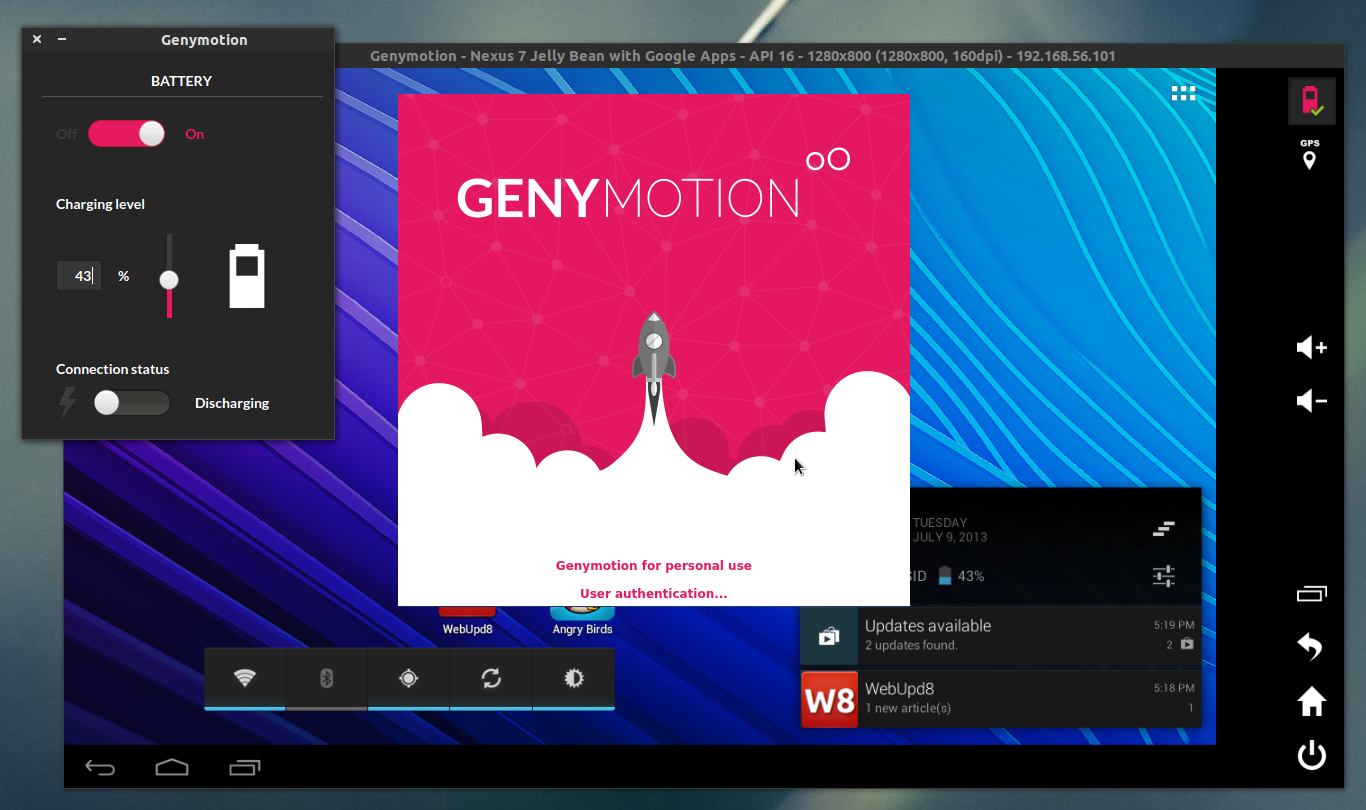Image resolution: width=1366 pixels, height=810 pixels.
Task: Click the large battery icon in Battery panel
Action: click(247, 276)
